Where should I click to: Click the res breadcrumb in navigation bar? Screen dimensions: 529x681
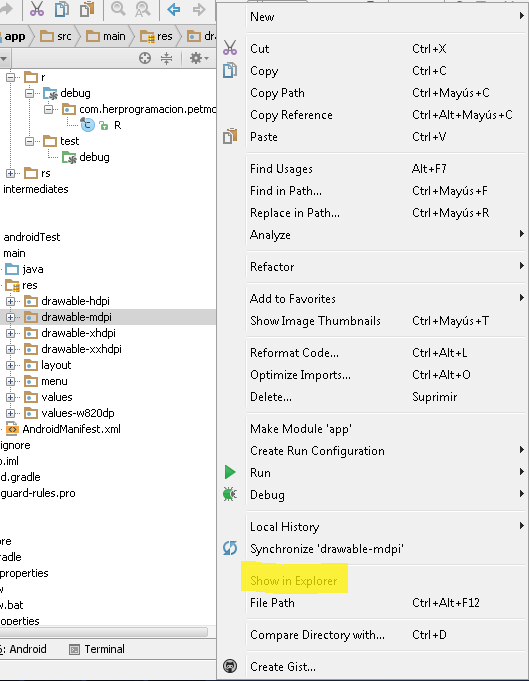point(157,36)
